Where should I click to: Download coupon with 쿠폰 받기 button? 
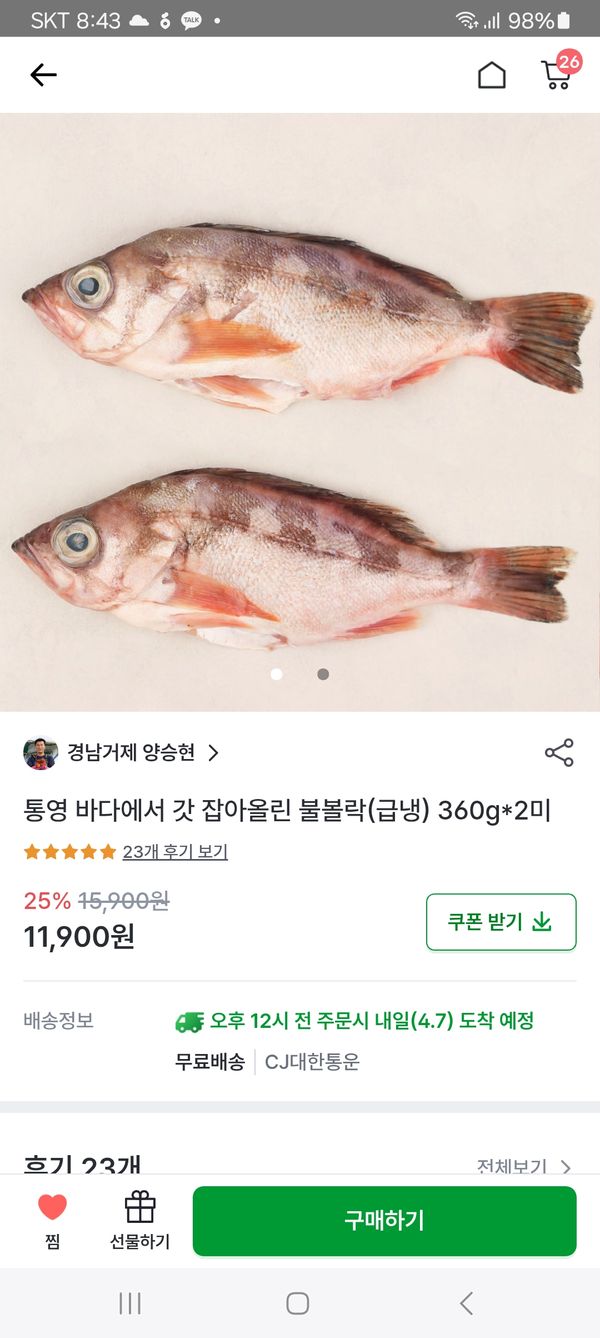pos(500,921)
